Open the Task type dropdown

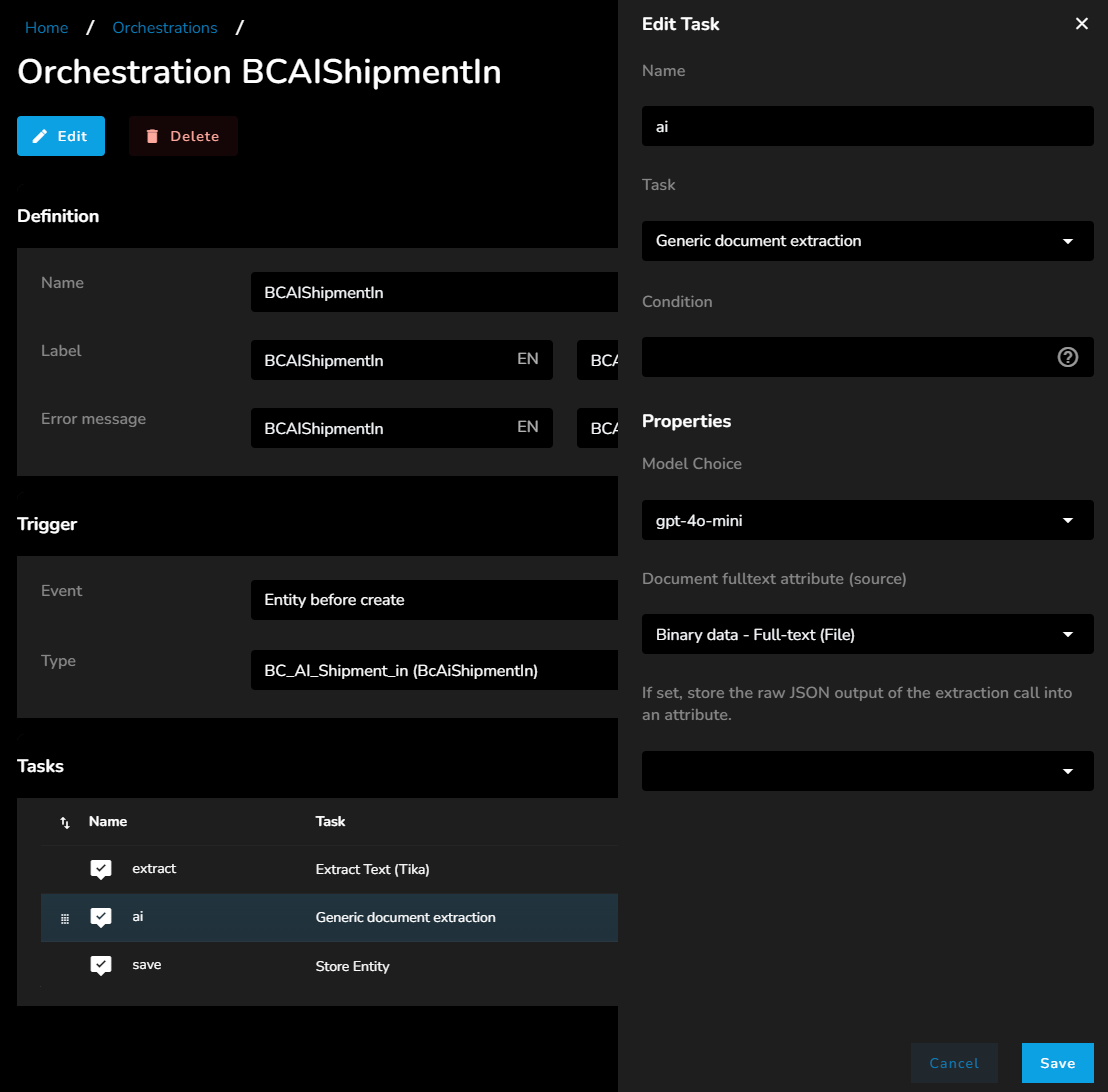866,241
